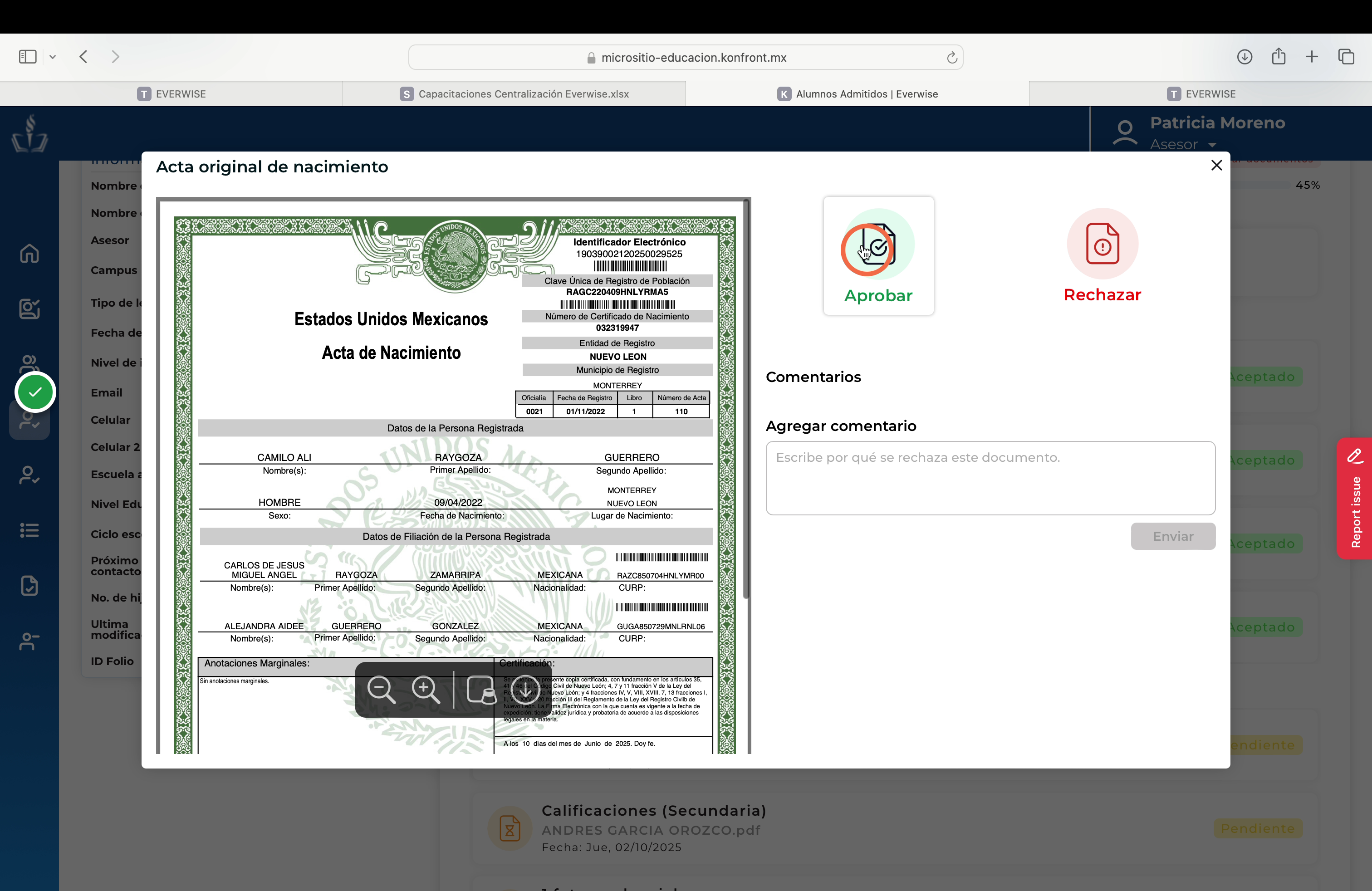
Task: Open the PDF in Preview app
Action: (x=481, y=689)
